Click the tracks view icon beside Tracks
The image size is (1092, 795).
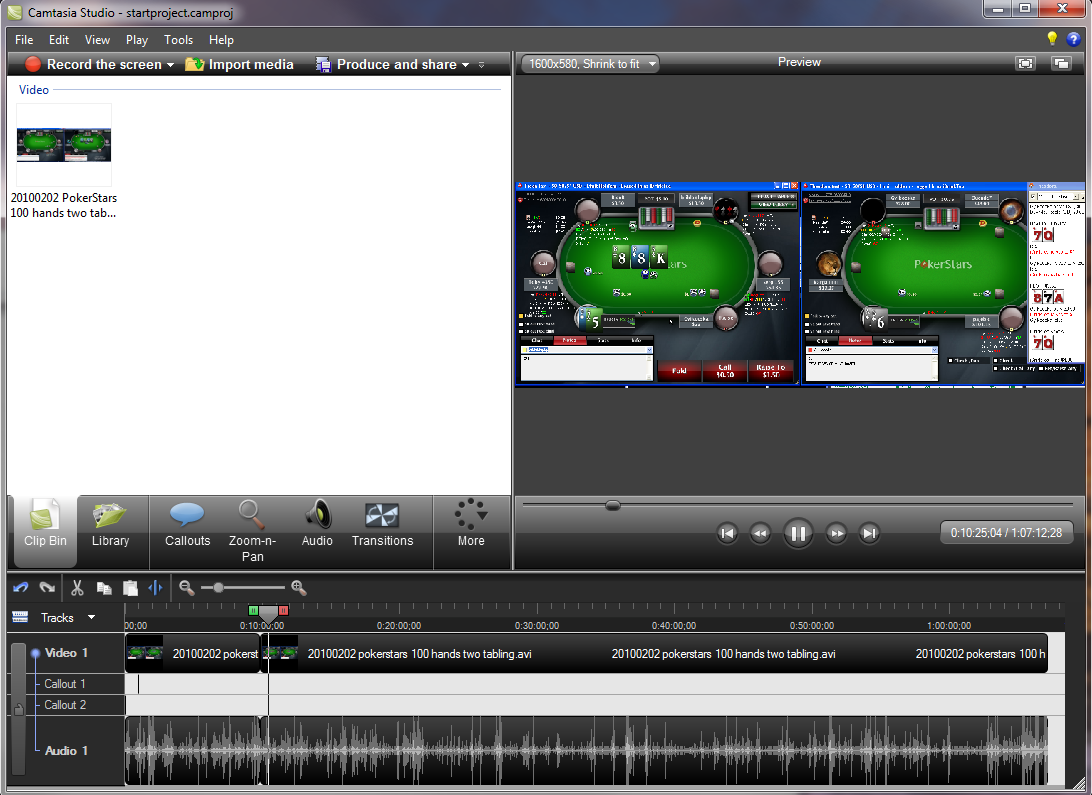(20, 617)
